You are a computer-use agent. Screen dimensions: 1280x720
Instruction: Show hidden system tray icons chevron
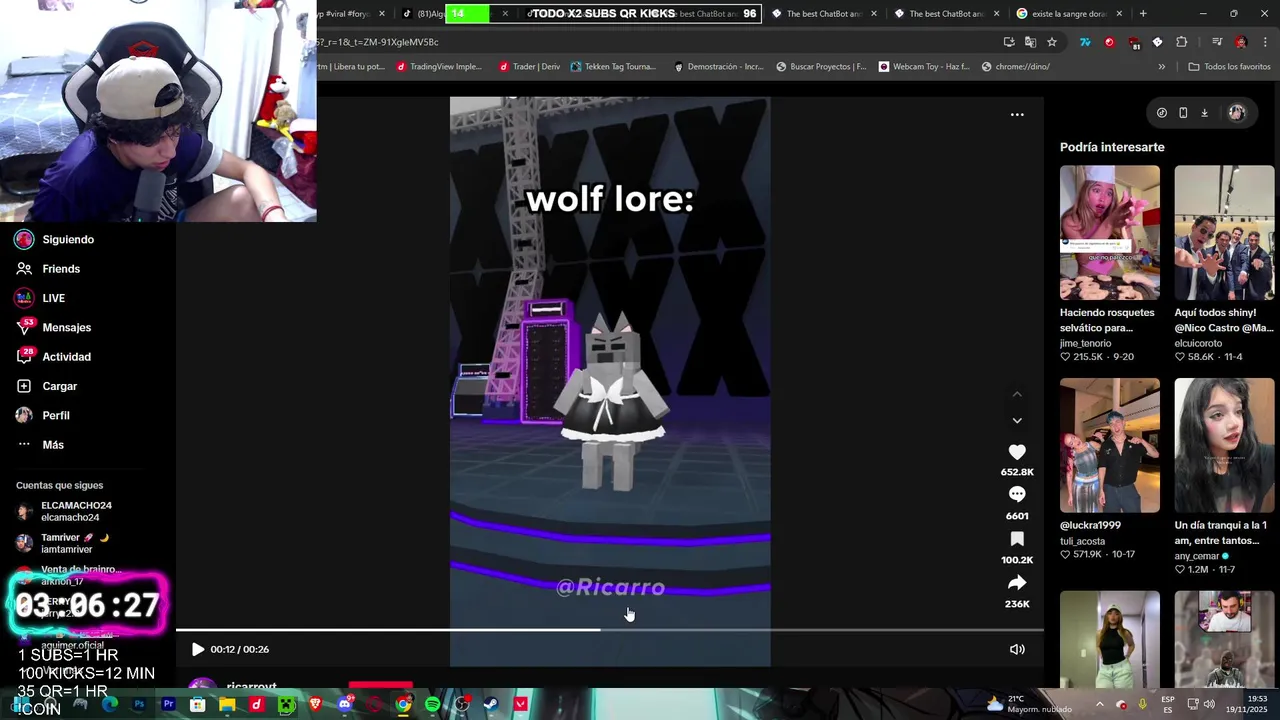[1099, 704]
